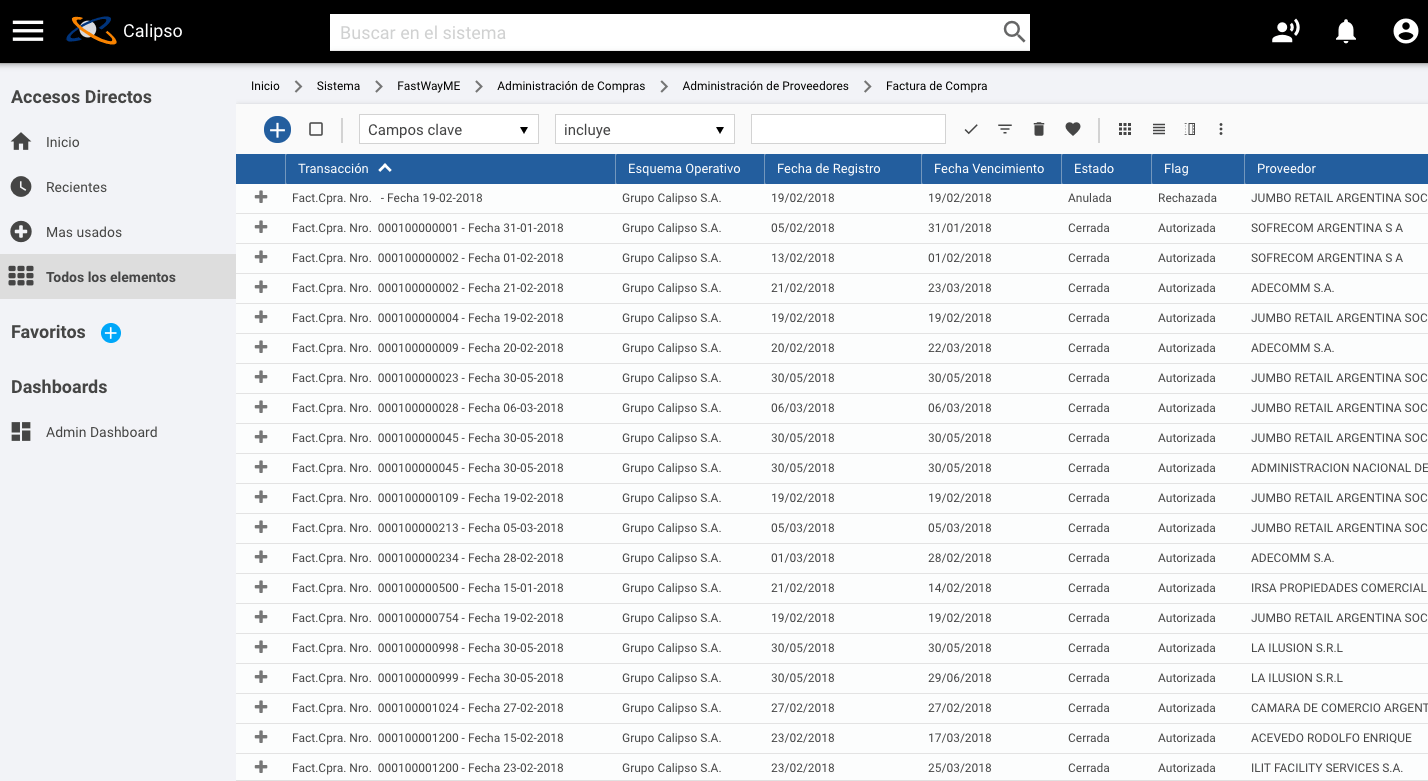The height and width of the screenshot is (781, 1428).
Task: Open the filter options icon
Action: pyautogui.click(x=1005, y=129)
